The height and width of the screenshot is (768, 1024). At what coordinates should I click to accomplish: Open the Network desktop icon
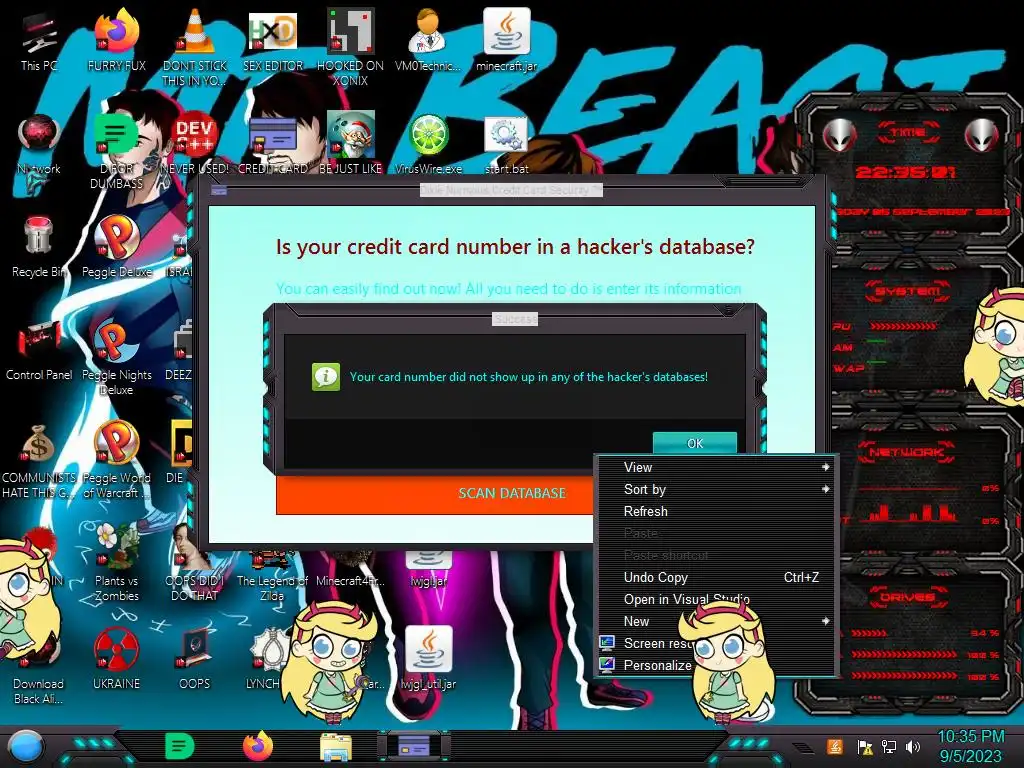39,144
